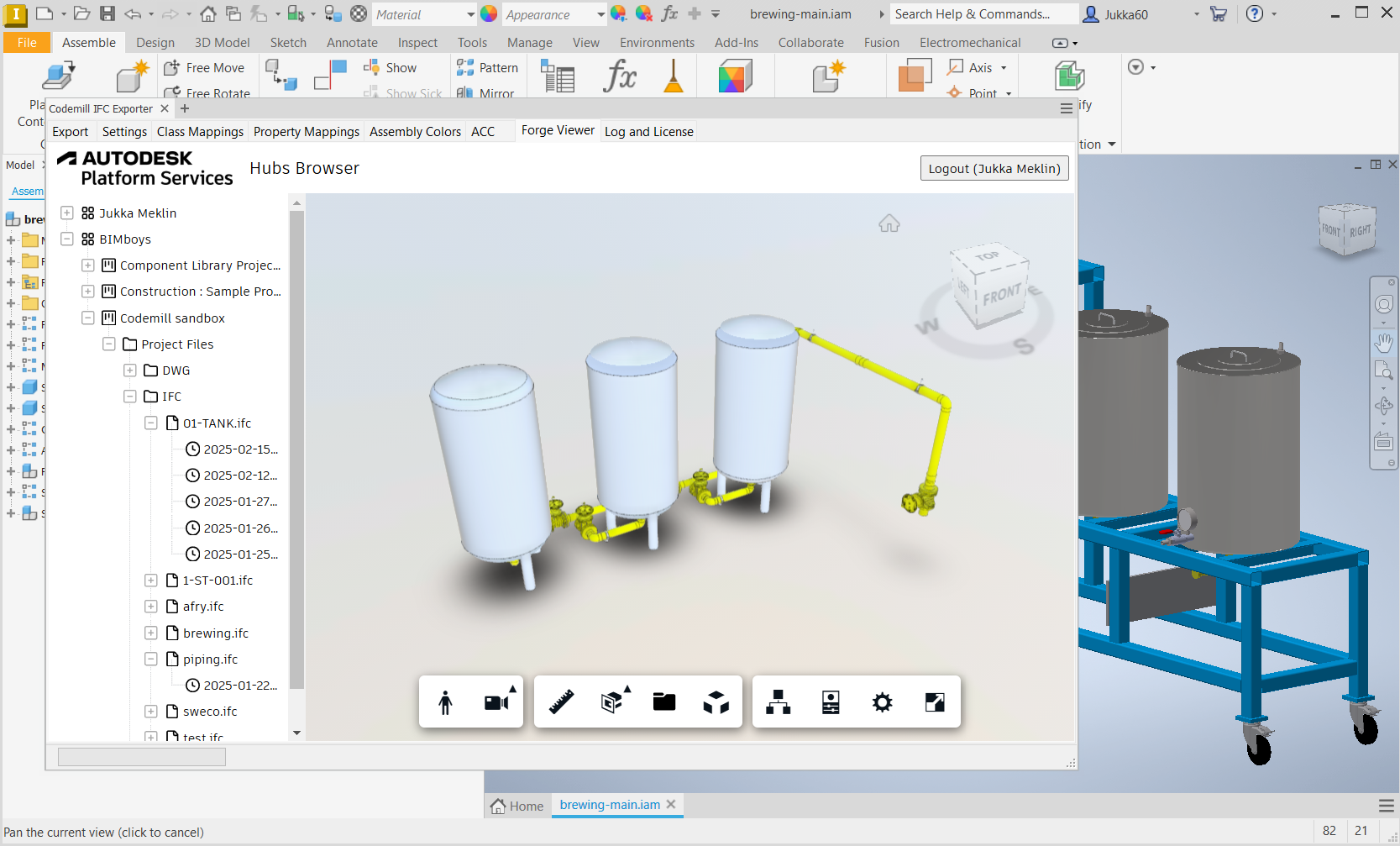Expand the Jukka Meklin hub node
The height and width of the screenshot is (846, 1400).
67,213
